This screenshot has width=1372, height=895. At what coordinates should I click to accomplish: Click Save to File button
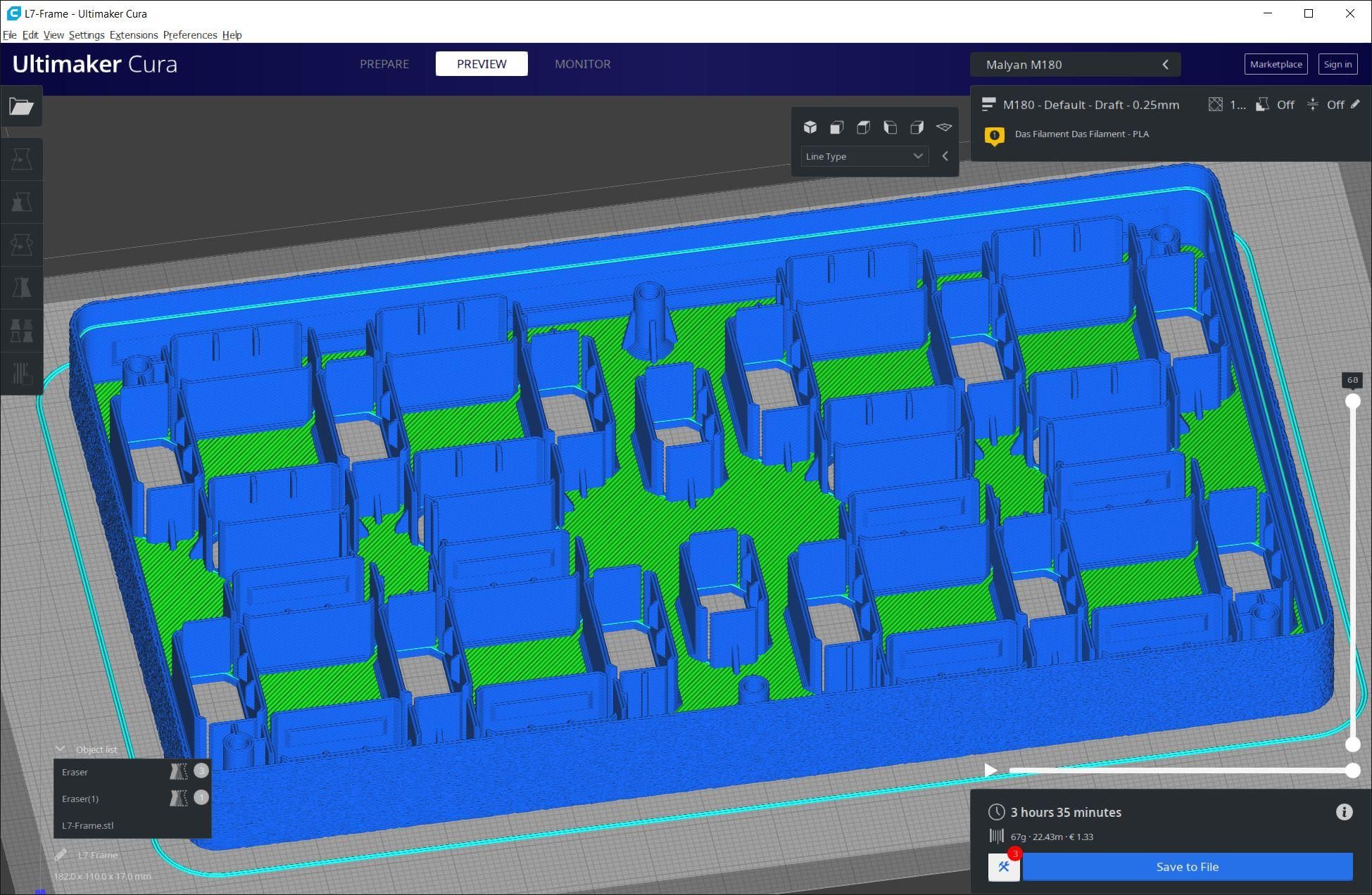pos(1187,867)
